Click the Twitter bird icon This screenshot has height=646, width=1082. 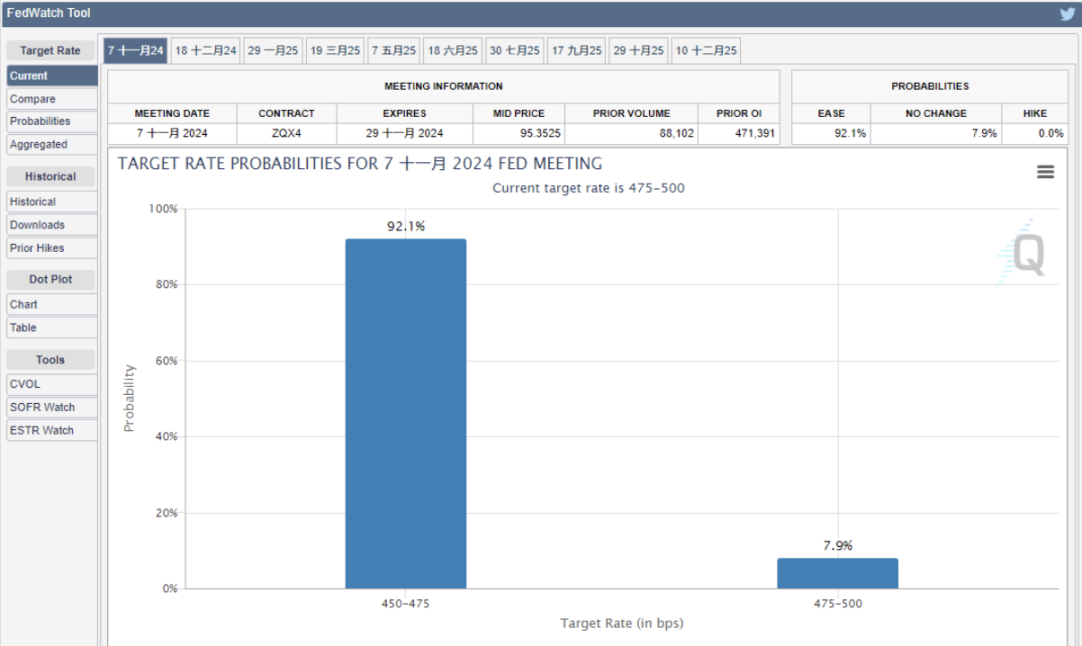point(1068,14)
